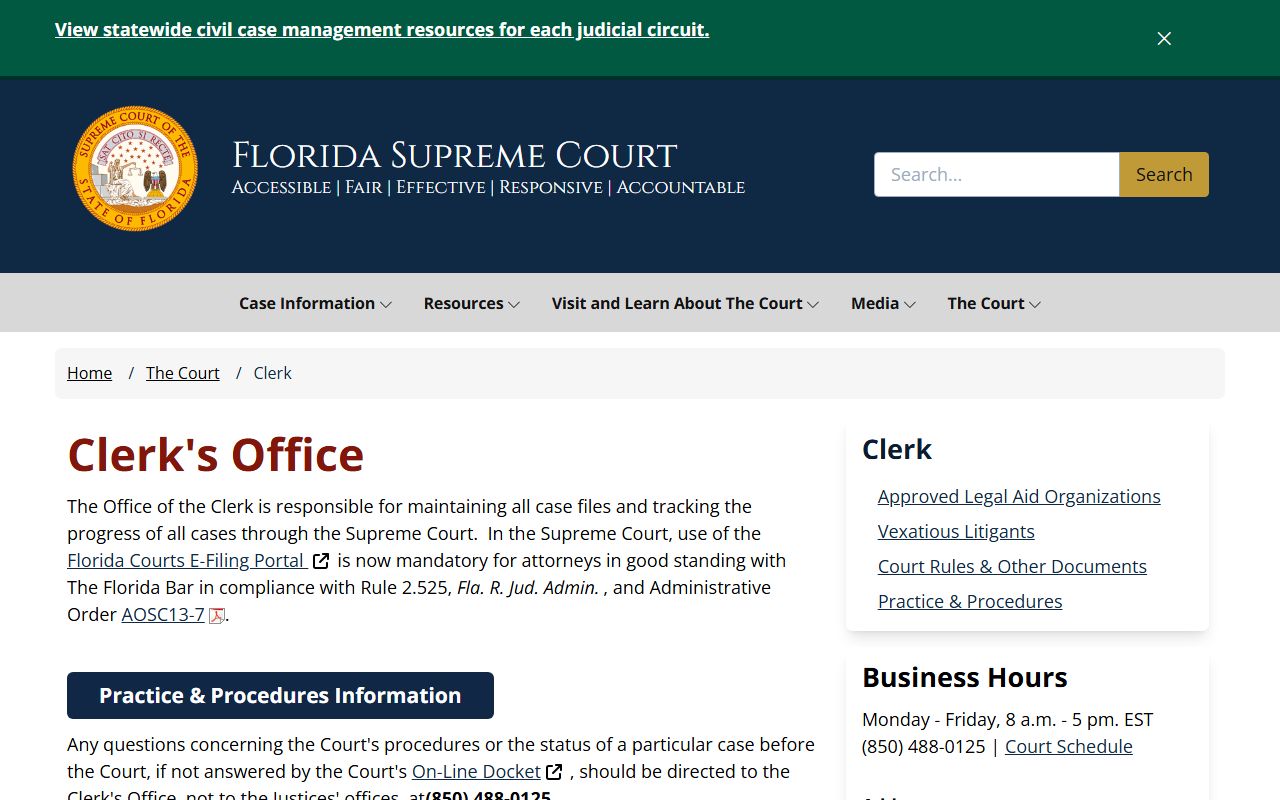Select the sidebar Clerk heading
1280x800 pixels.
point(897,449)
